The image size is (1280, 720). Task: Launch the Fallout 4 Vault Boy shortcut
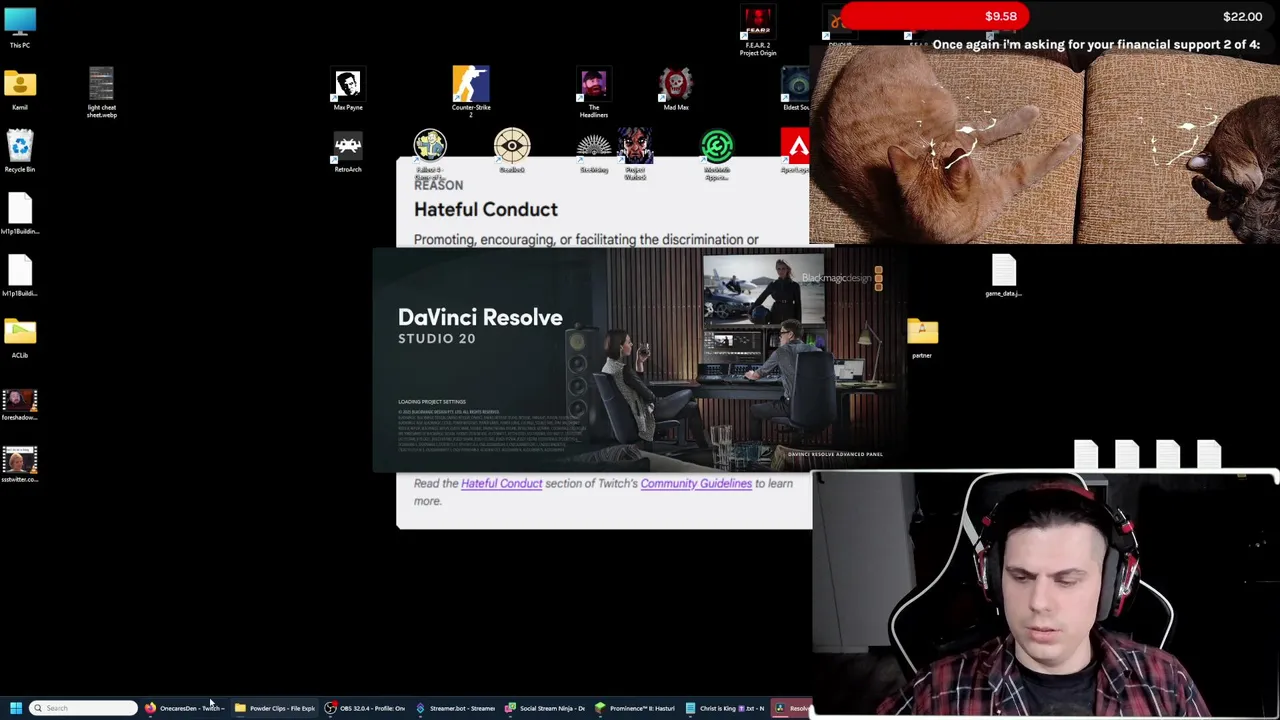[430, 150]
